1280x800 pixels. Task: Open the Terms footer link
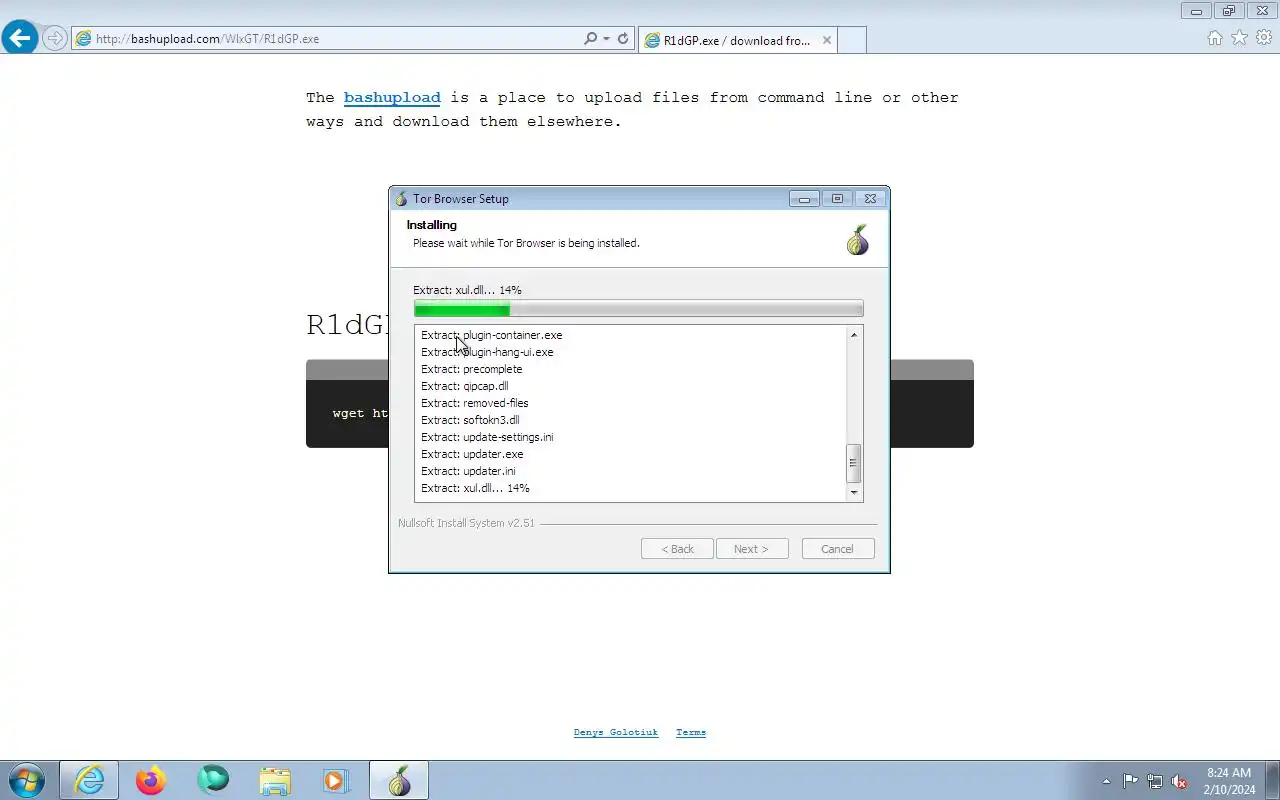coord(691,732)
